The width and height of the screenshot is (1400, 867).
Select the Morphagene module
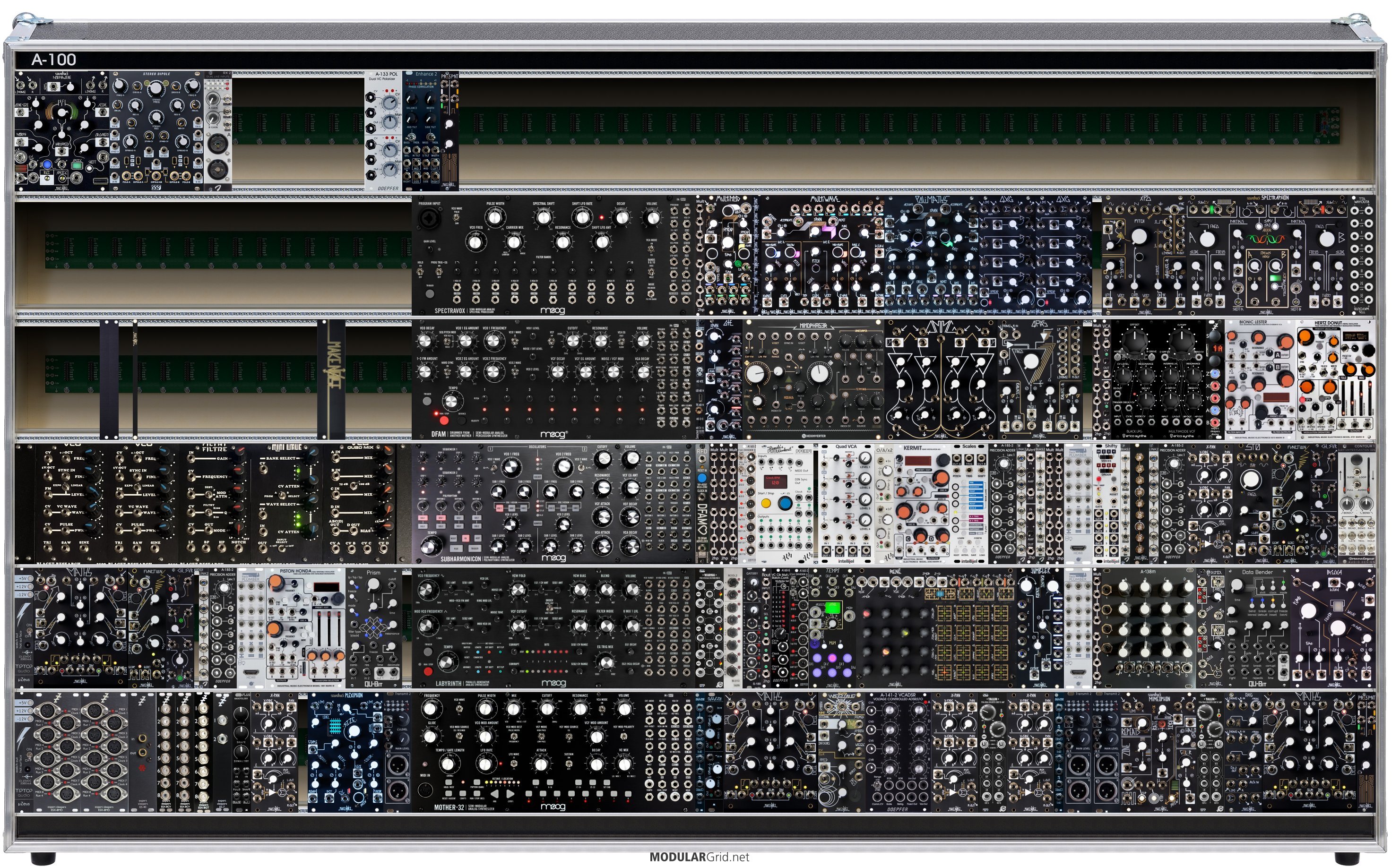[61, 131]
